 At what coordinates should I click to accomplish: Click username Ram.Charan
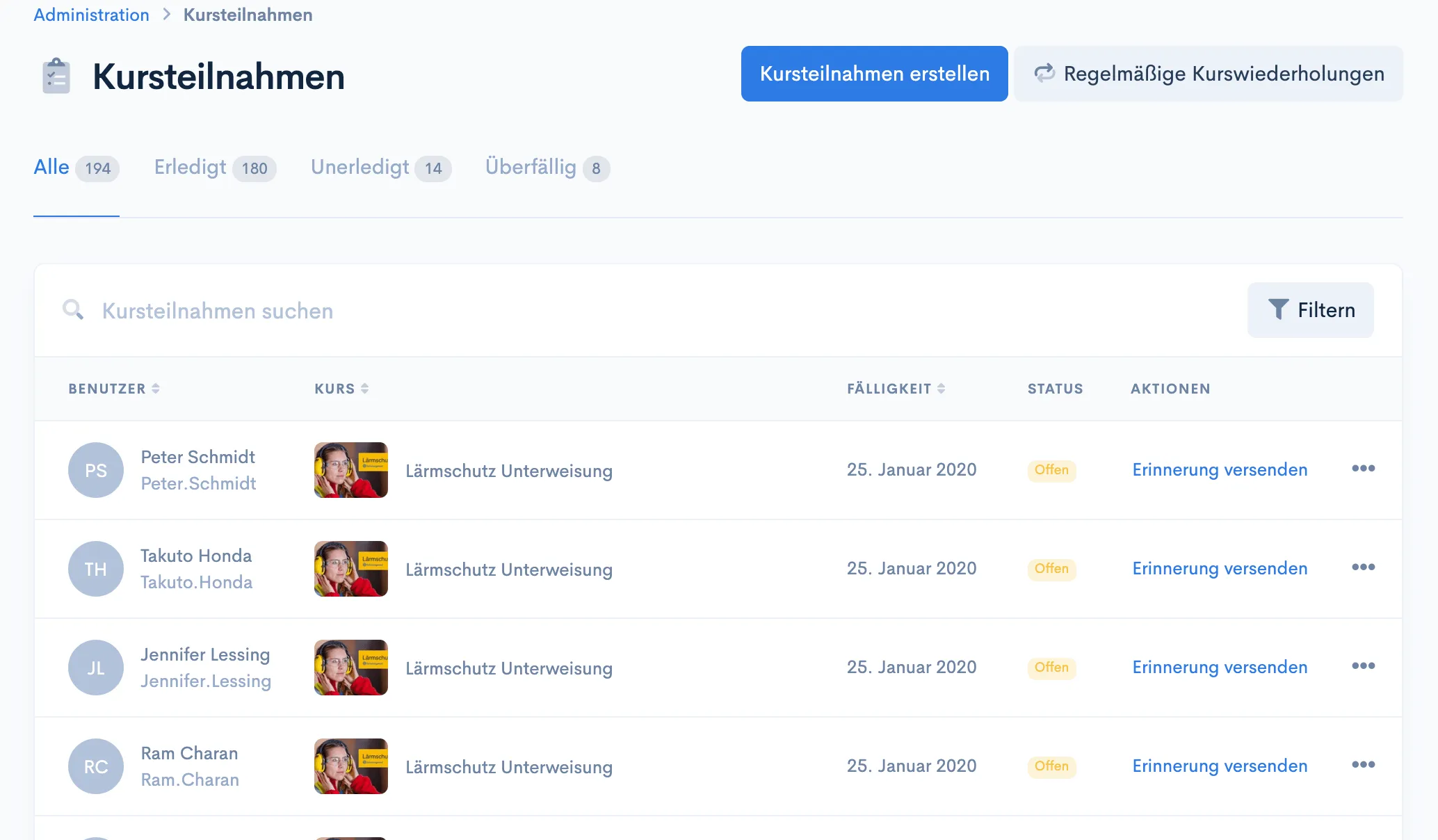[x=190, y=780]
